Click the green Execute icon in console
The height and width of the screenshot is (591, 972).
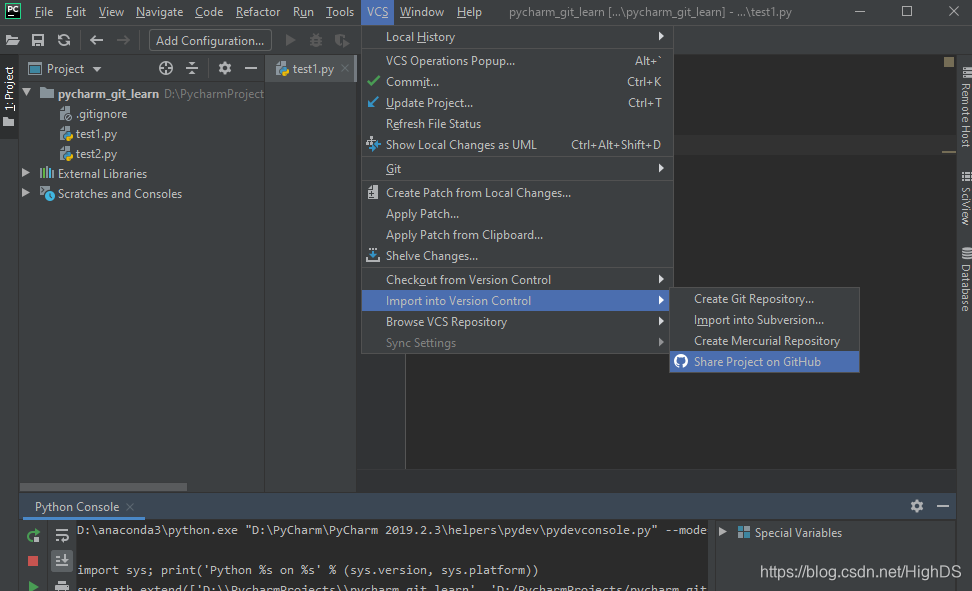[33, 585]
